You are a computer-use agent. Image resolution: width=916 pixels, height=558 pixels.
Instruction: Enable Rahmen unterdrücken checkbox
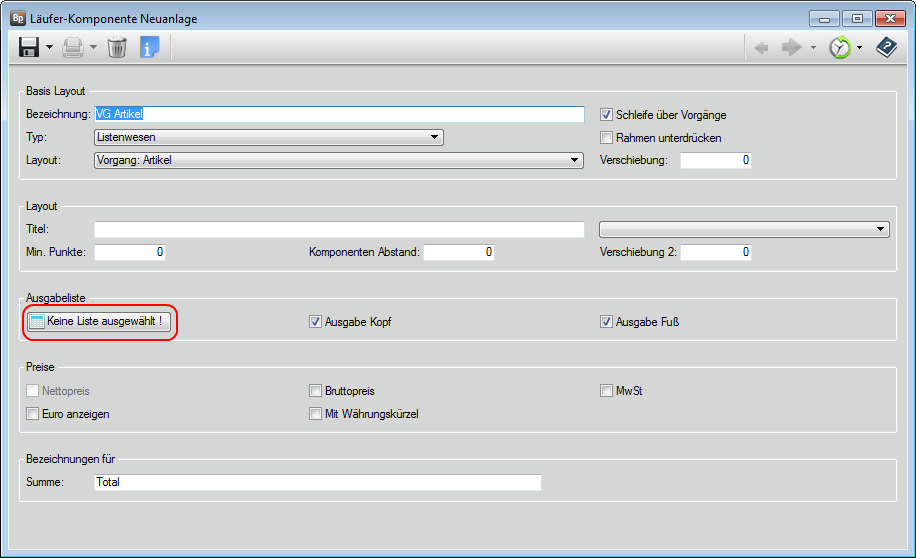pos(606,138)
